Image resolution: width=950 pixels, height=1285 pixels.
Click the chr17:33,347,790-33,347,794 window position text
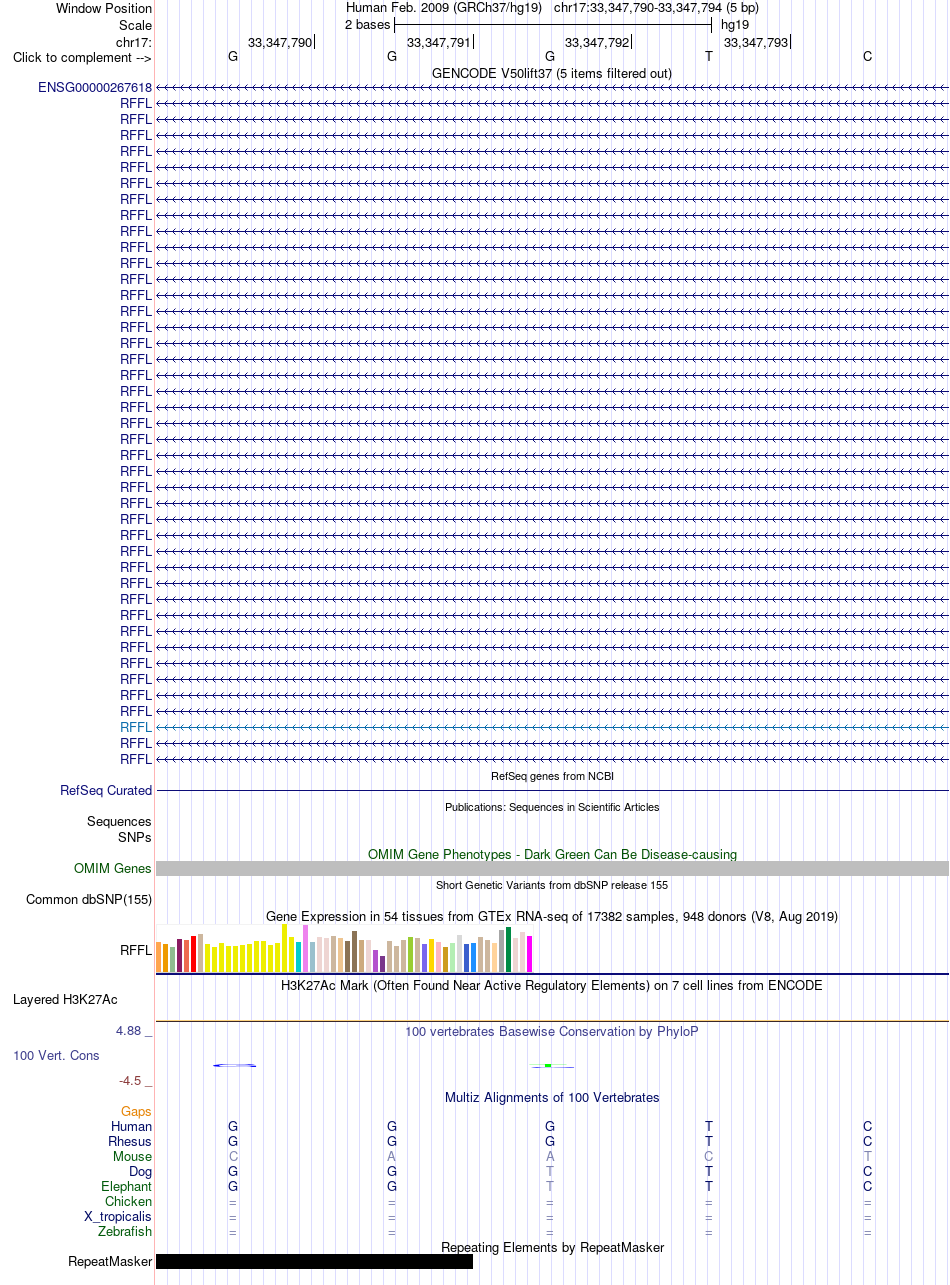(x=656, y=7)
